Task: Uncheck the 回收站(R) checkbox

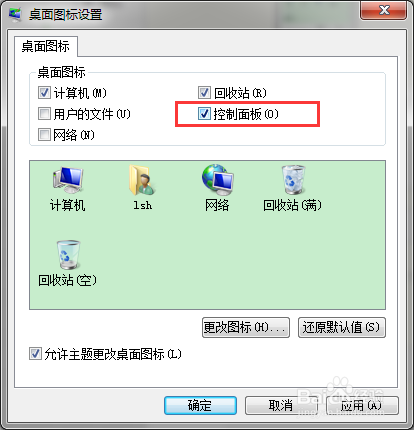Action: point(204,93)
